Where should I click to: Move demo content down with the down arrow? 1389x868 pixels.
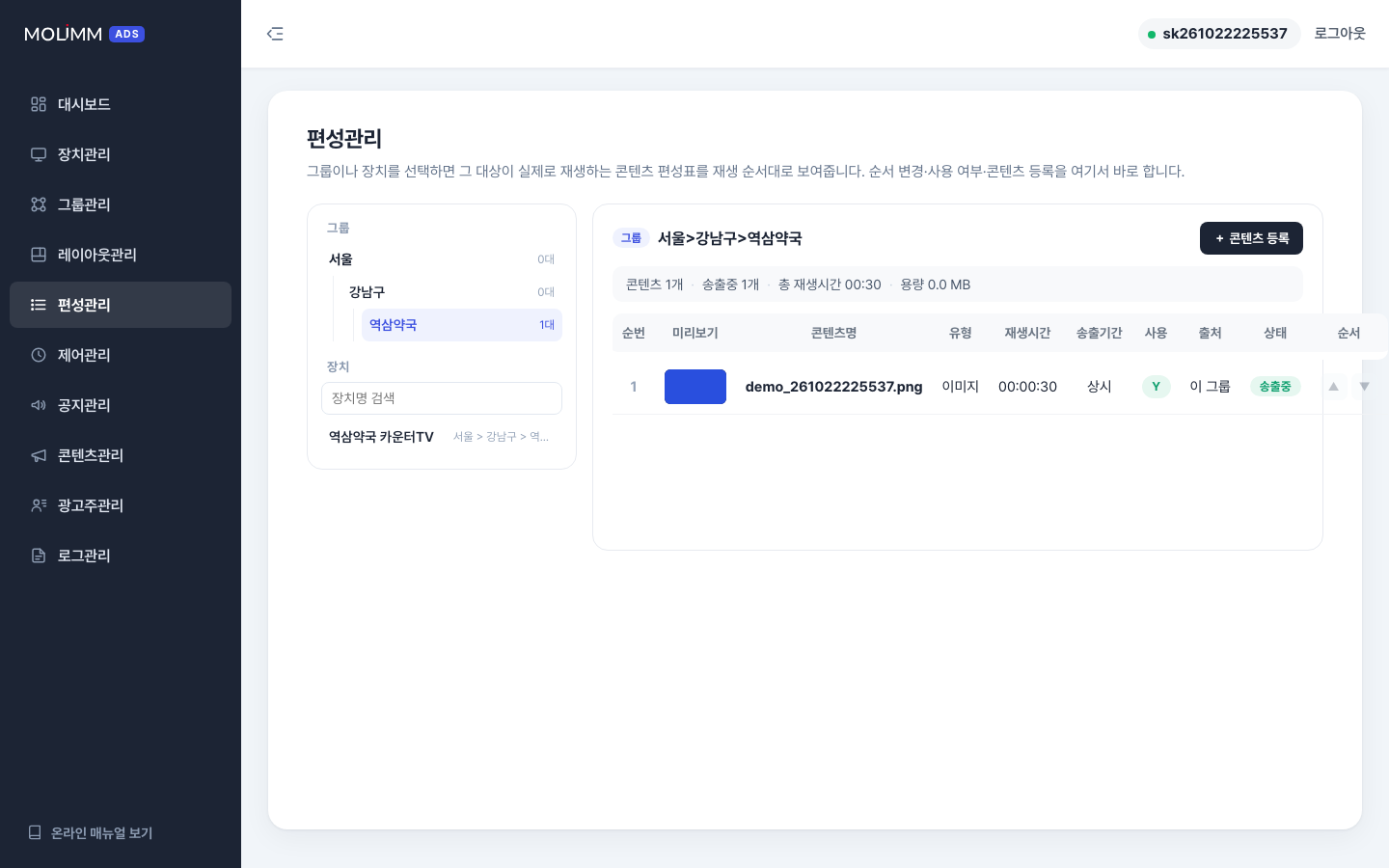1364,387
